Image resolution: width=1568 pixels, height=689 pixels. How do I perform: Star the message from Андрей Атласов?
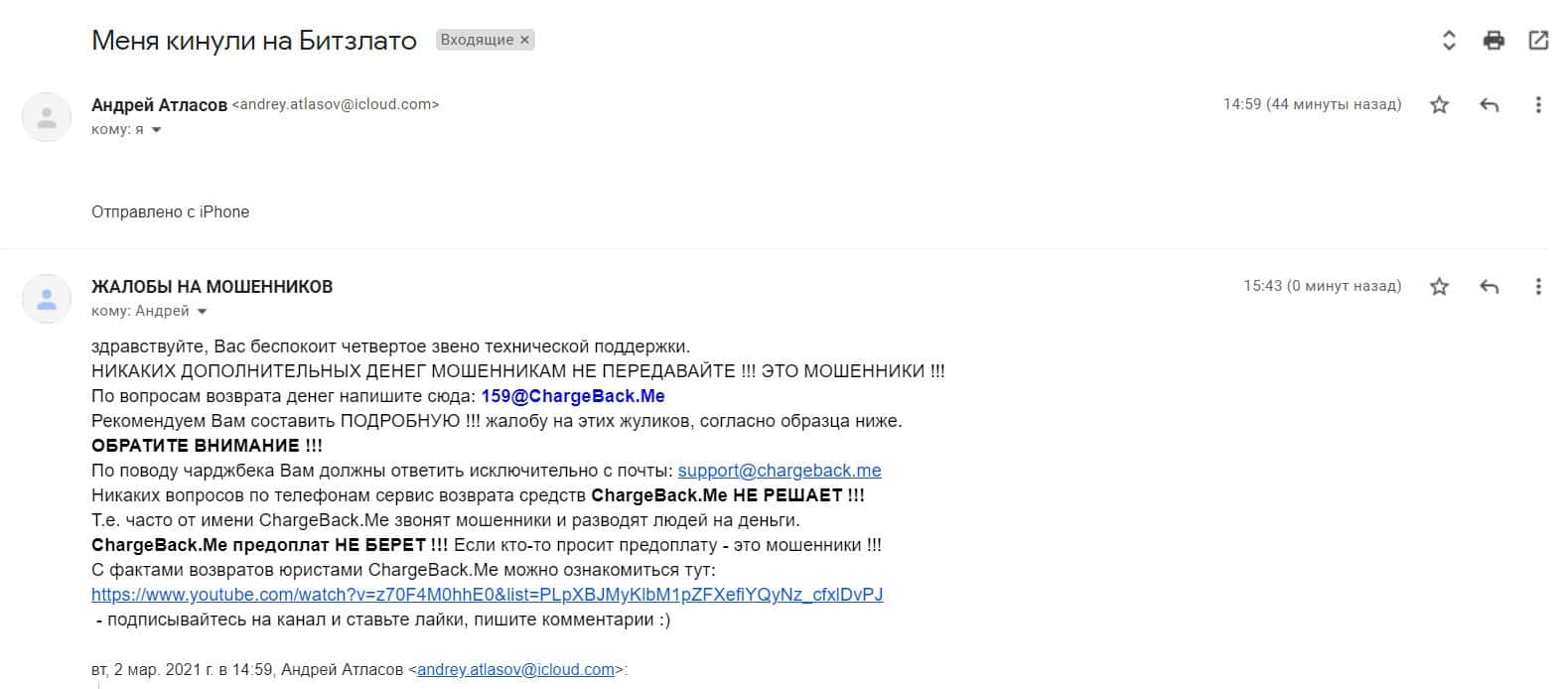point(1439,104)
